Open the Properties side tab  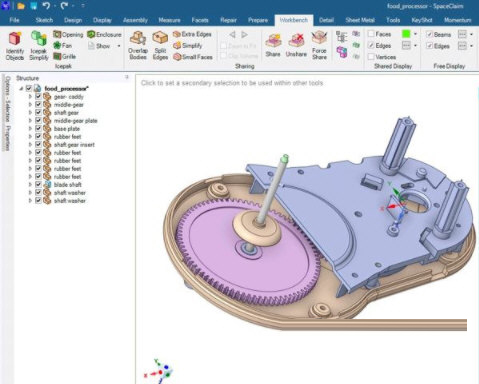click(8, 138)
